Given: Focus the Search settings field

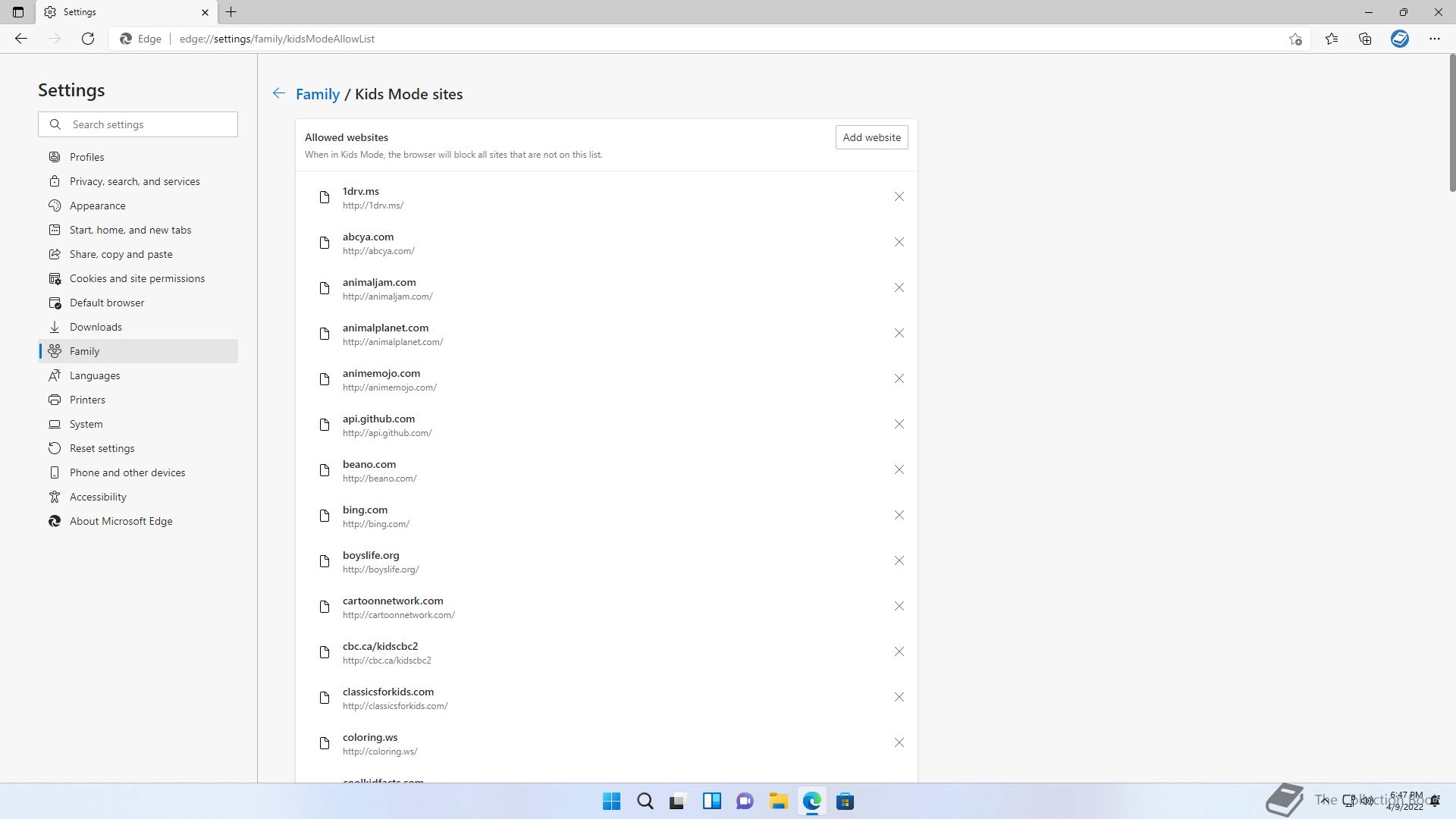Looking at the screenshot, I should (138, 124).
